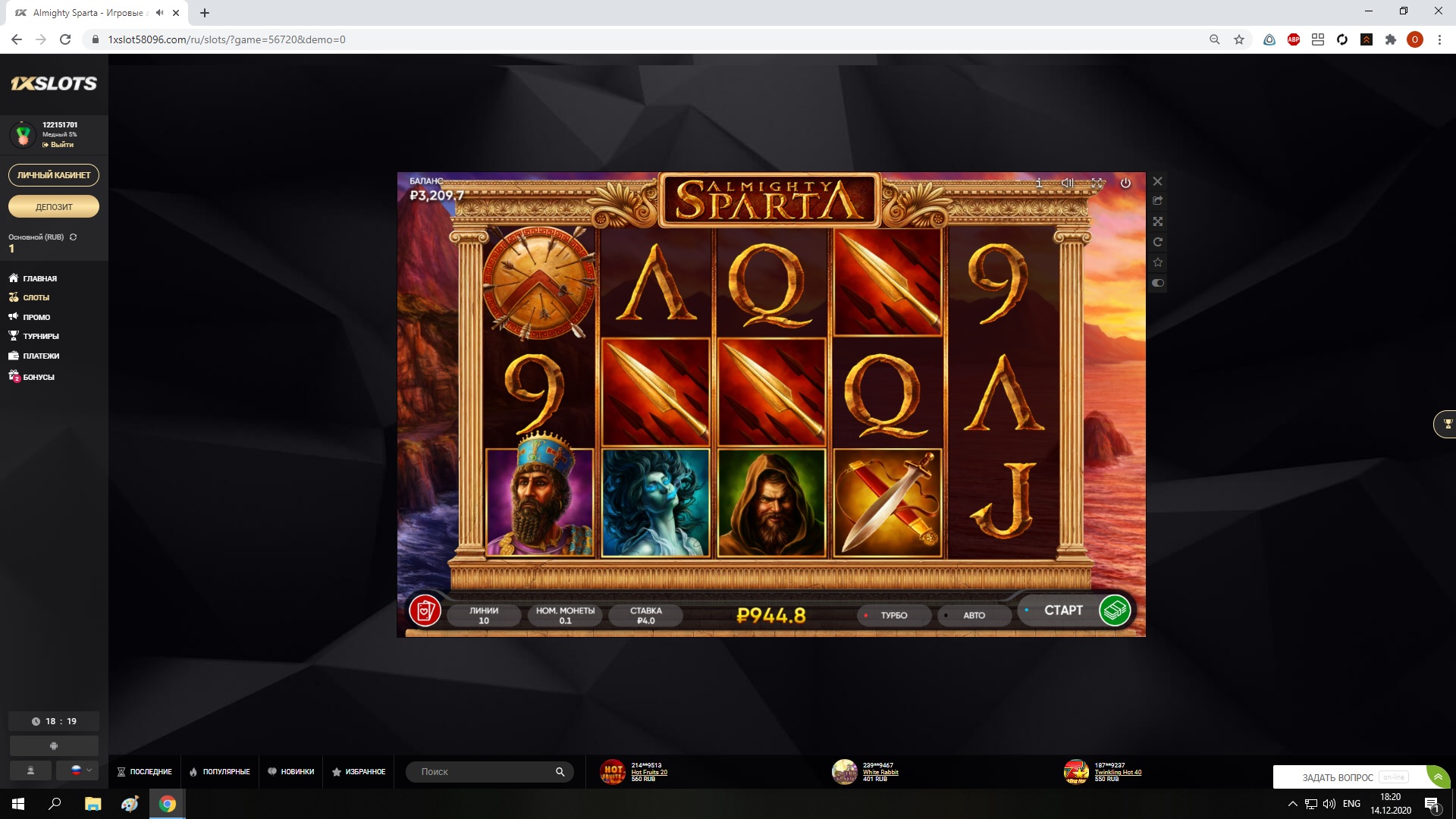Screen dimensions: 1456x819
Task: Open Twinkling Hot 40 winner link
Action: (1118, 772)
